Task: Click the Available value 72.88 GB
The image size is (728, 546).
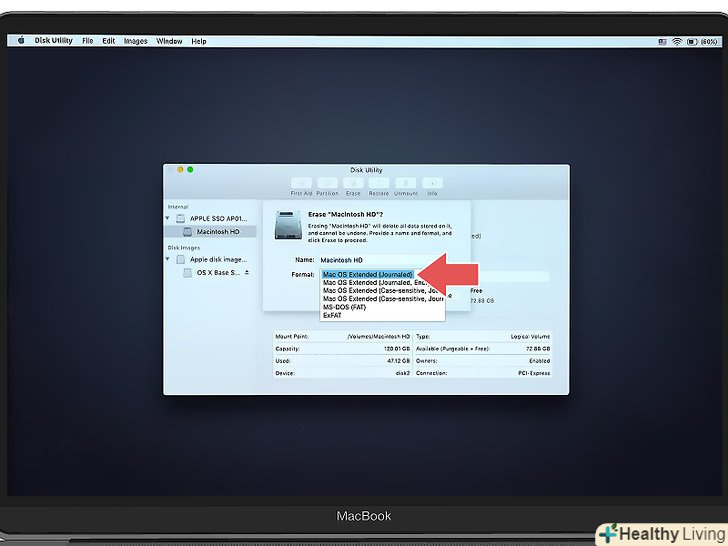Action: [x=538, y=349]
